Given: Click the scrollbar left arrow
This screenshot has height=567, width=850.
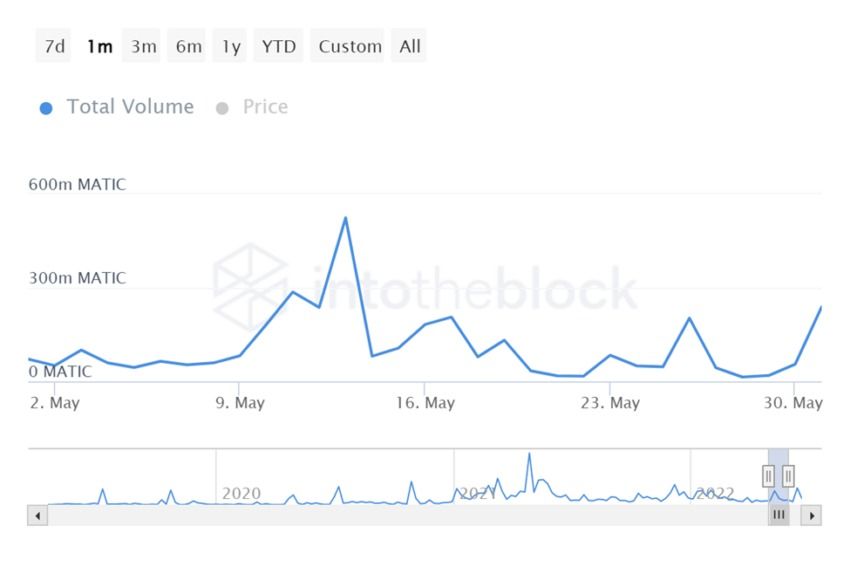Looking at the screenshot, I should [x=38, y=515].
